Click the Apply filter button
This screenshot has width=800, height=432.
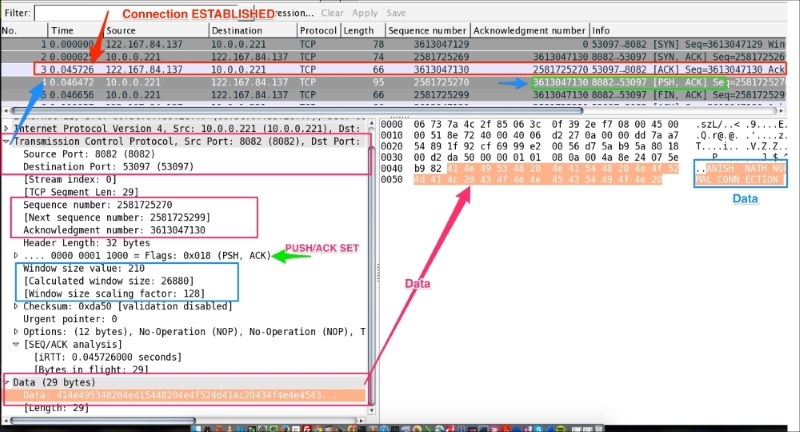tap(365, 13)
